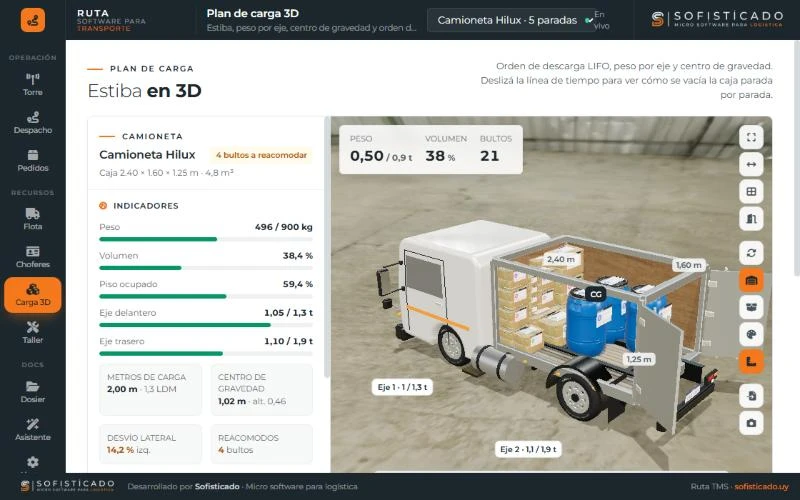Viewport: 800px width, 500px height.
Task: Click the Eje 1 · 1 / 1,3 t label
Action: [402, 387]
